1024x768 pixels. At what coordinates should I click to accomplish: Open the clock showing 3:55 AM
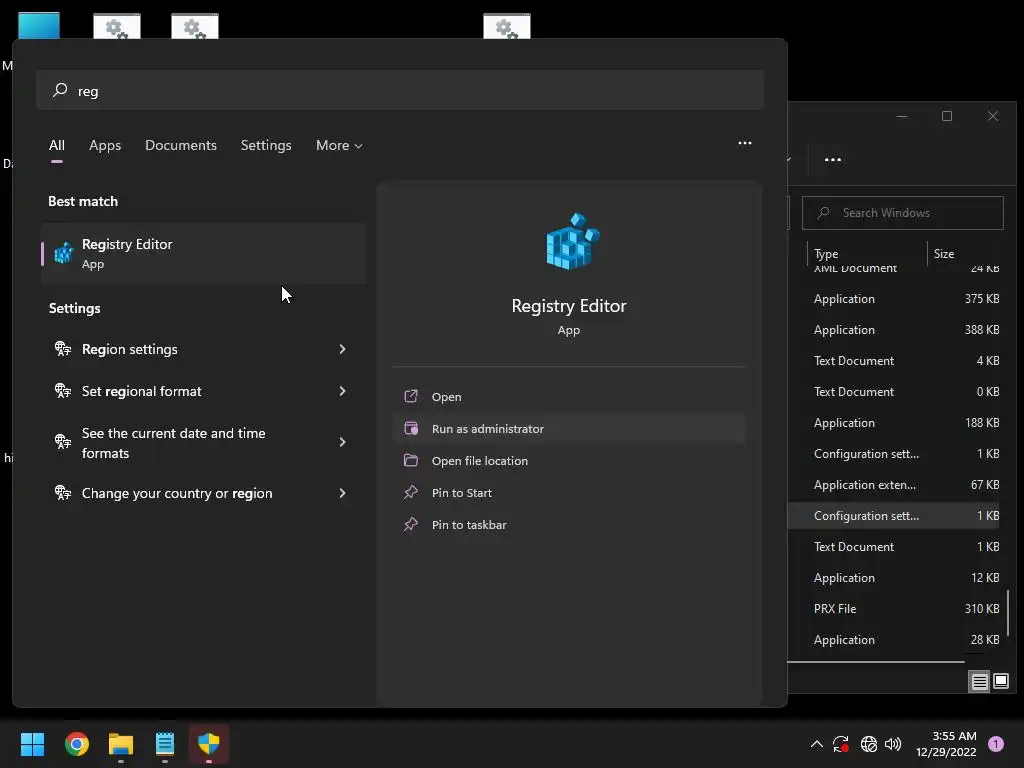click(946, 744)
